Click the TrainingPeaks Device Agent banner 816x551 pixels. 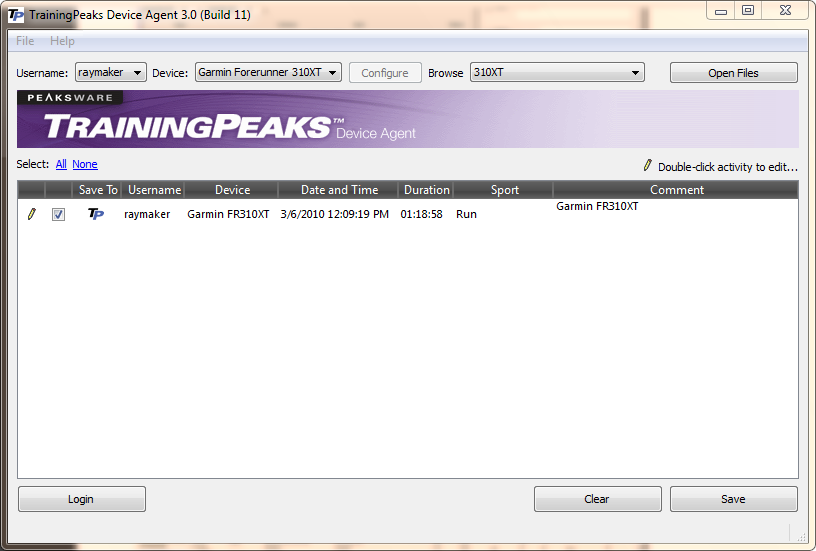407,119
